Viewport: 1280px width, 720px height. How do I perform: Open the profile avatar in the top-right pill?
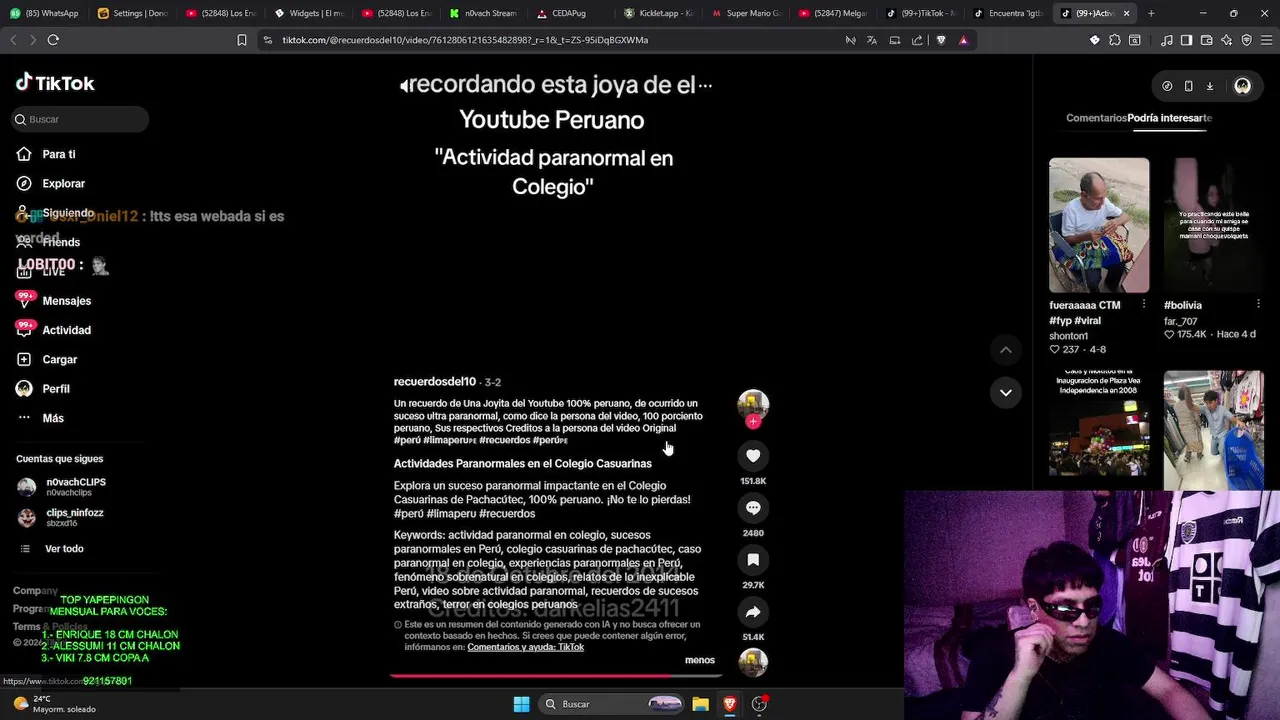tap(1242, 86)
